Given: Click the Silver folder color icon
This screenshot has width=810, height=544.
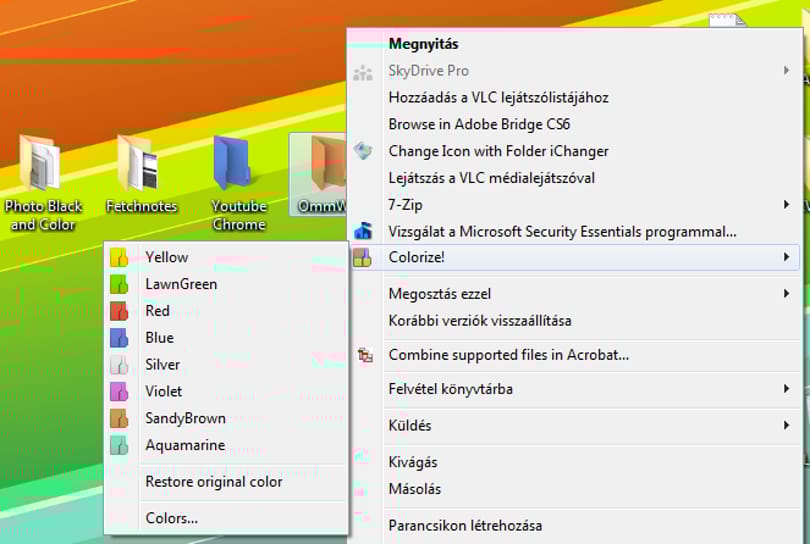Looking at the screenshot, I should (119, 365).
